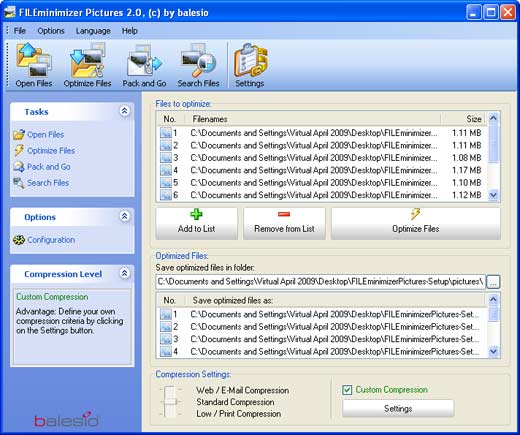Click the Optimize Files link in Tasks
The height and width of the screenshot is (435, 520).
[x=51, y=151]
